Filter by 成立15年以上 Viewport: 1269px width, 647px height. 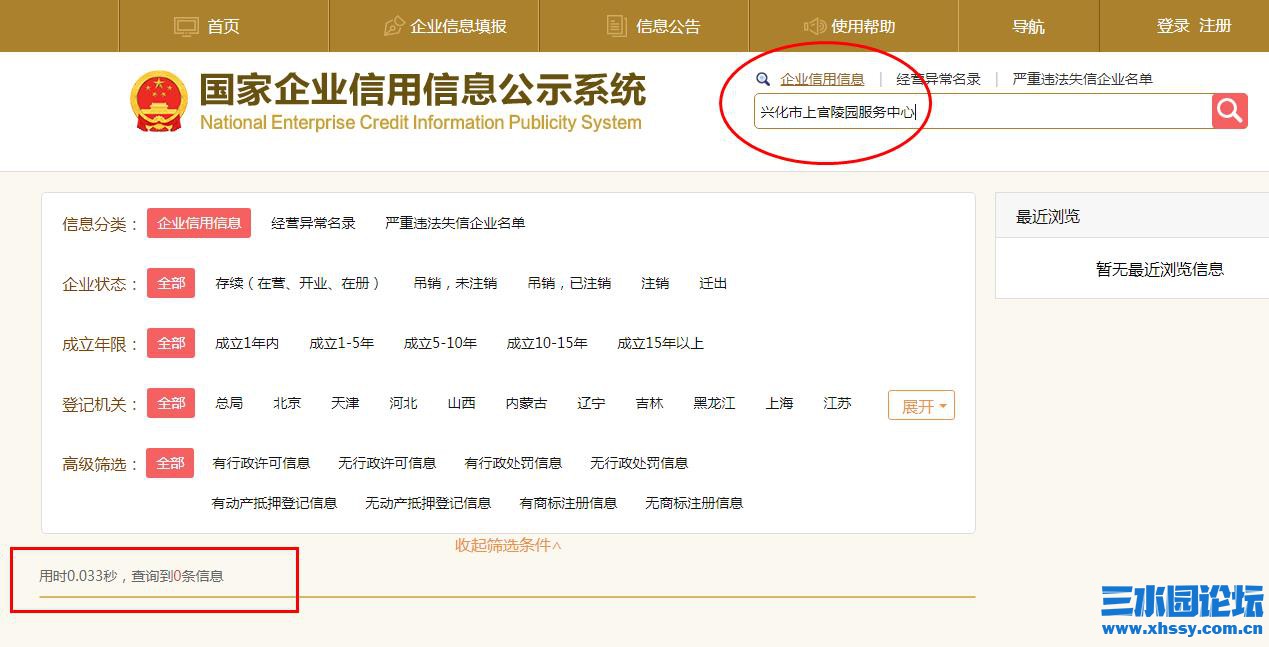(660, 343)
